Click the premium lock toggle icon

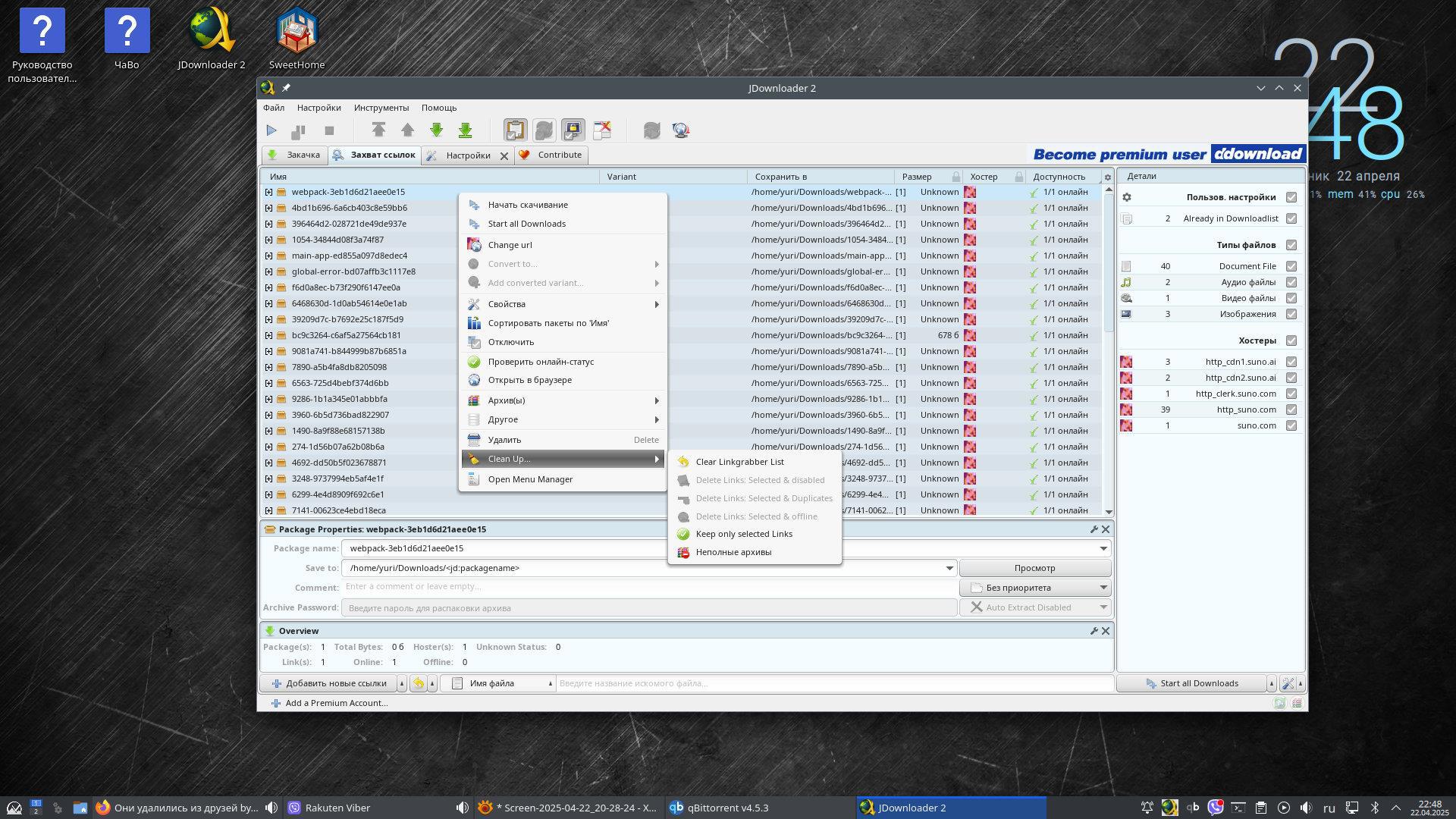click(573, 130)
